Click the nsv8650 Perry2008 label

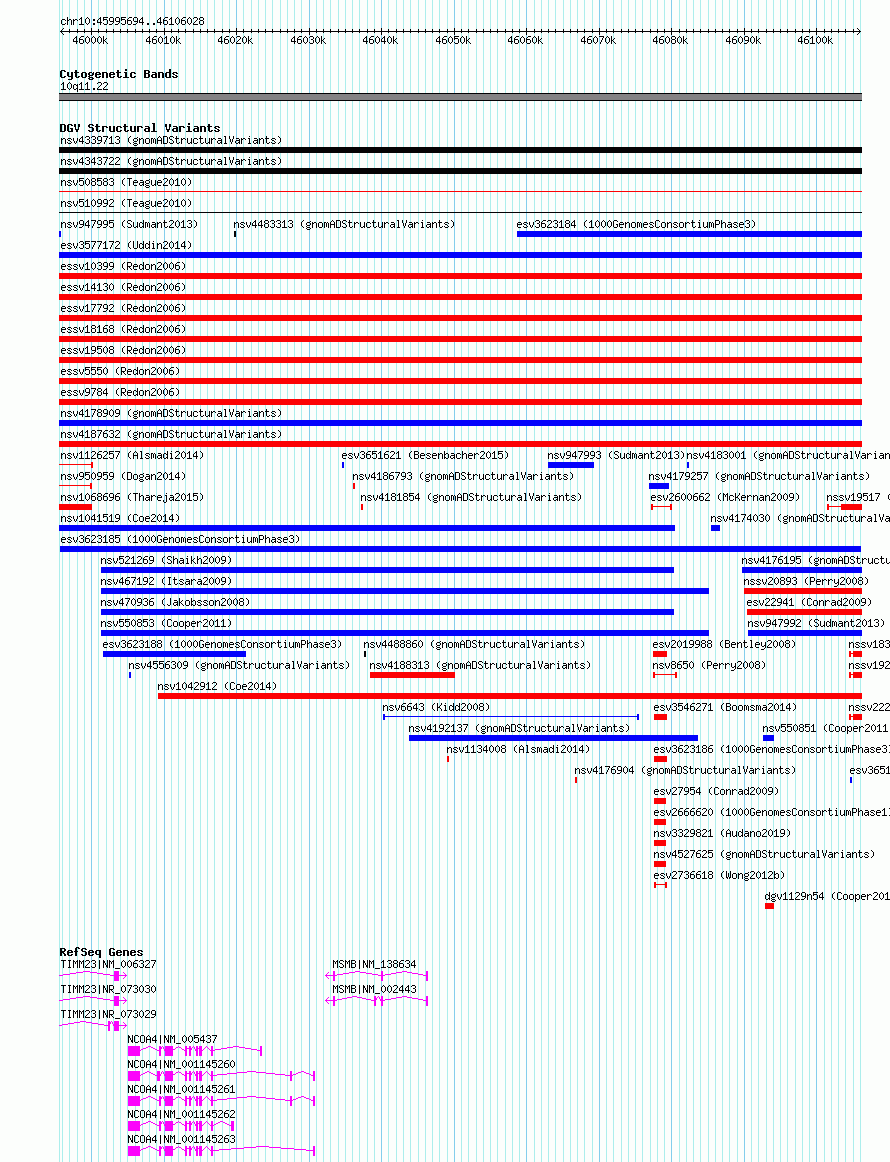click(709, 665)
